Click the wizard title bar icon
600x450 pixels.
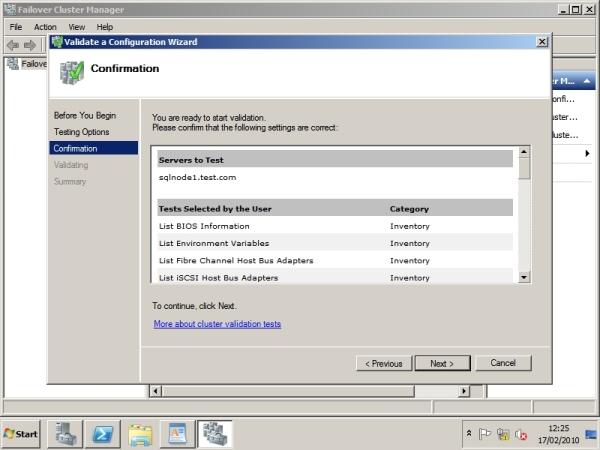57,42
